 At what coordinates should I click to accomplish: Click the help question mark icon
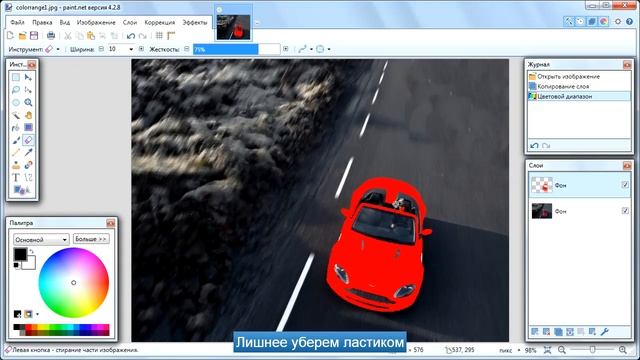[629, 21]
